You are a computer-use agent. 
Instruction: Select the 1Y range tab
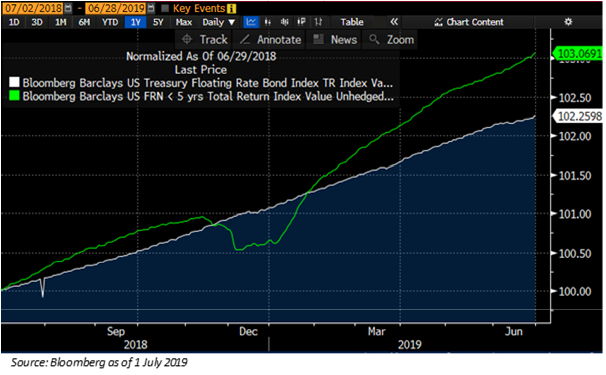pyautogui.click(x=135, y=22)
